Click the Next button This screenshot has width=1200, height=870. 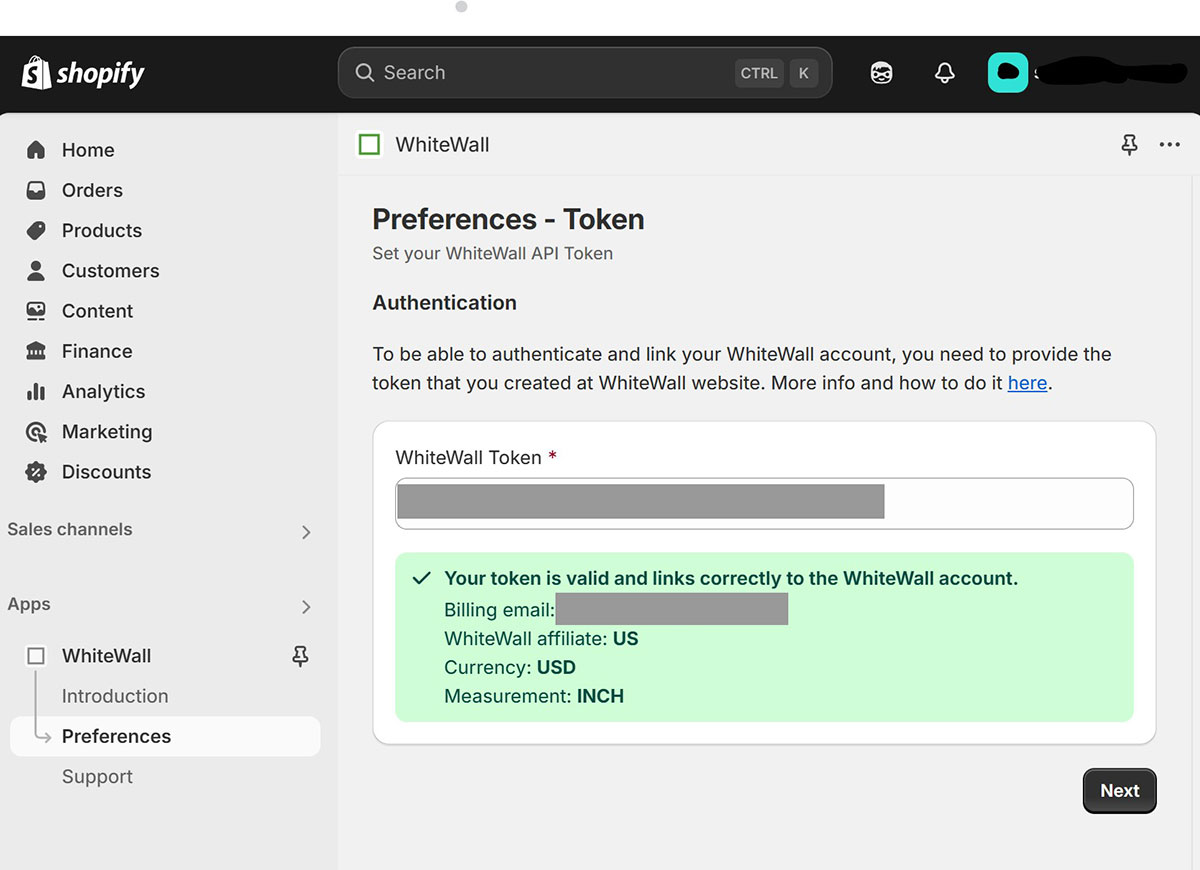pyautogui.click(x=1119, y=791)
